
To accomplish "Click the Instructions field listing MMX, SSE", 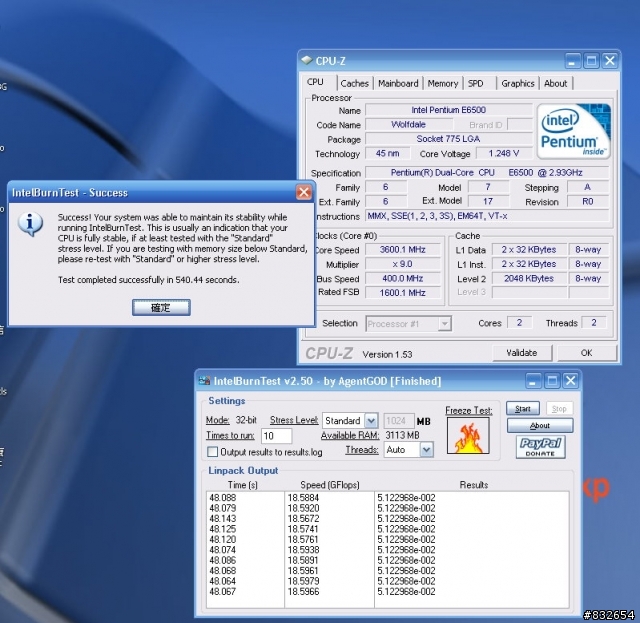I will [x=487, y=216].
